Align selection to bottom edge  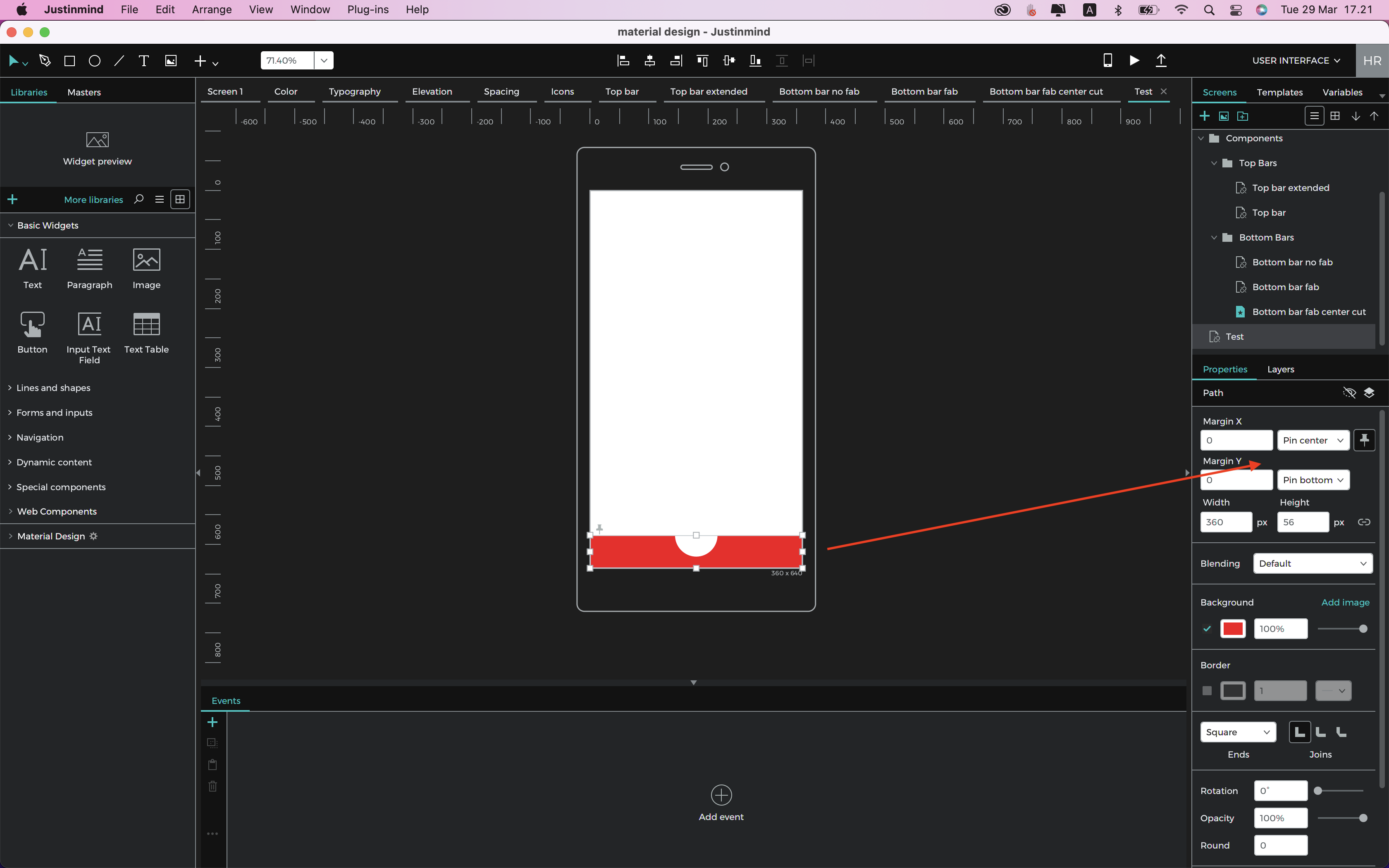pos(755,60)
